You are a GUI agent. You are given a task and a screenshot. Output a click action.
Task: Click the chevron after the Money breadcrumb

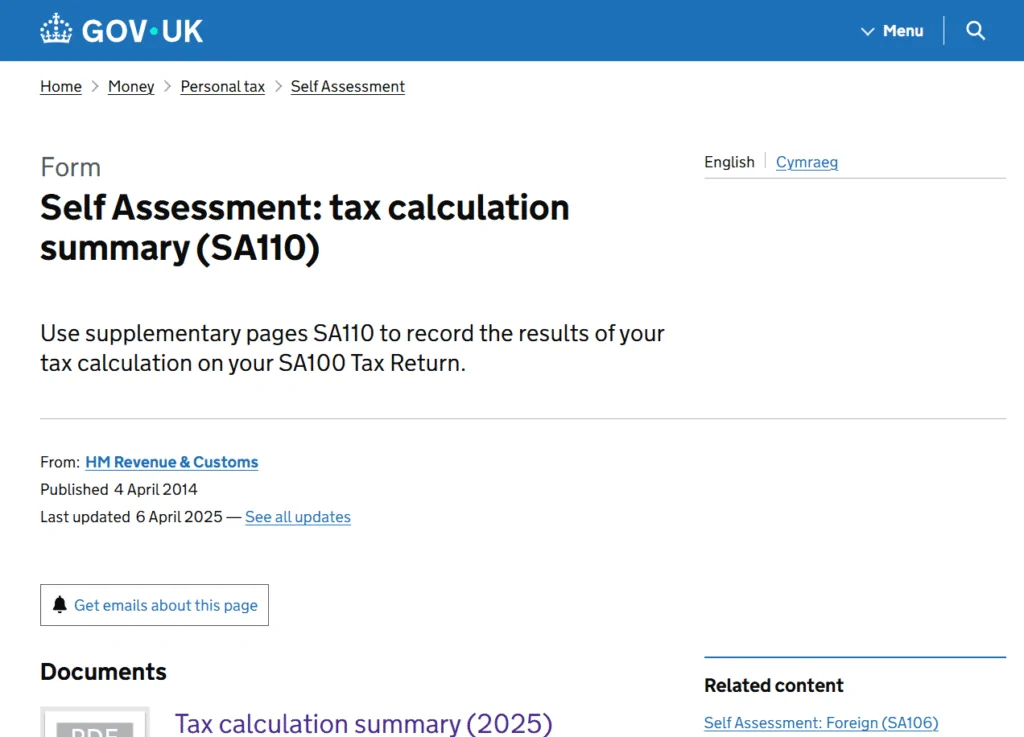pos(167,87)
